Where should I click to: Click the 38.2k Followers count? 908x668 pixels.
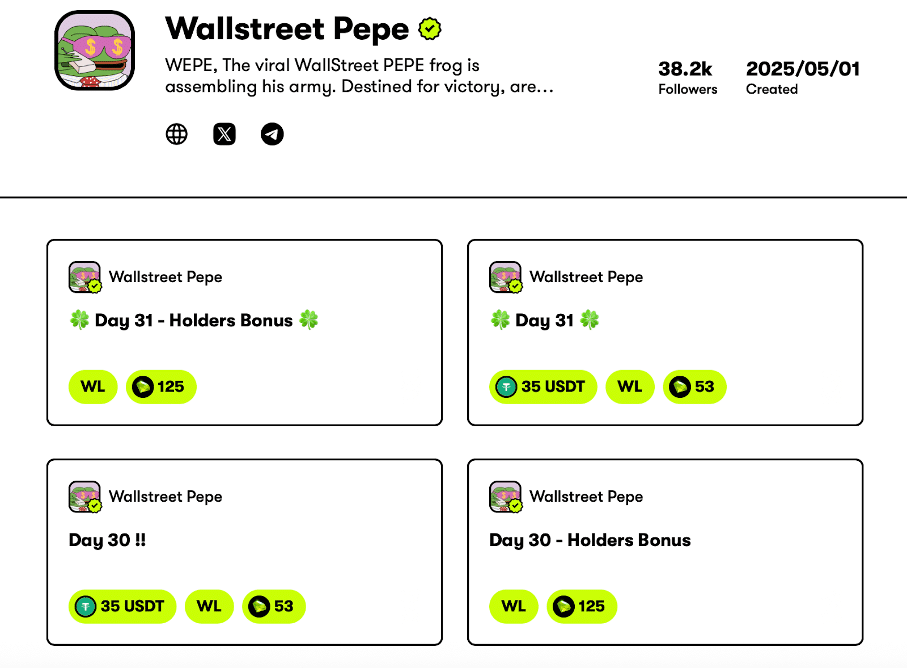pos(687,77)
